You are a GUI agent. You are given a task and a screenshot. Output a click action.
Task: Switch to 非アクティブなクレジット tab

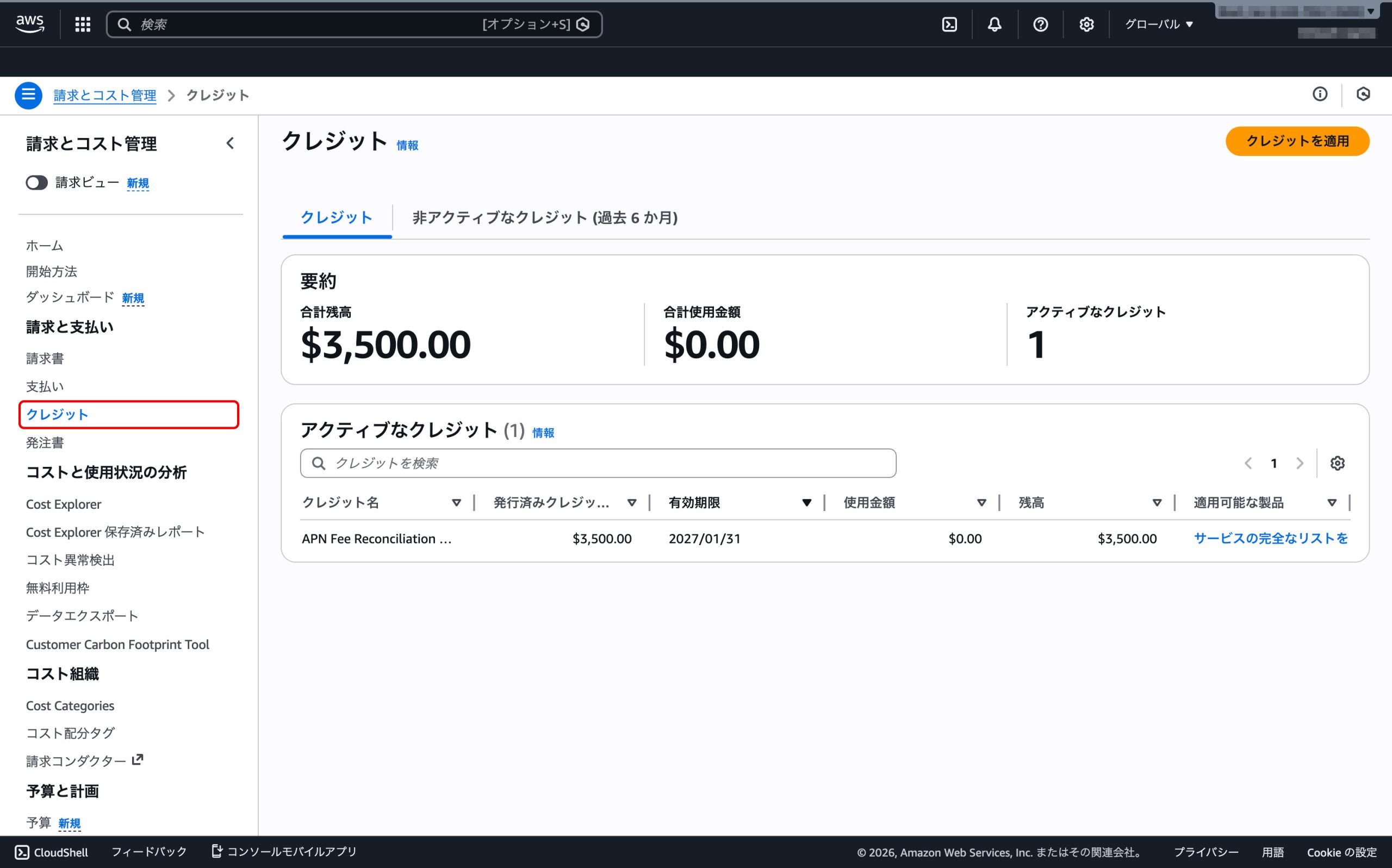tap(544, 217)
